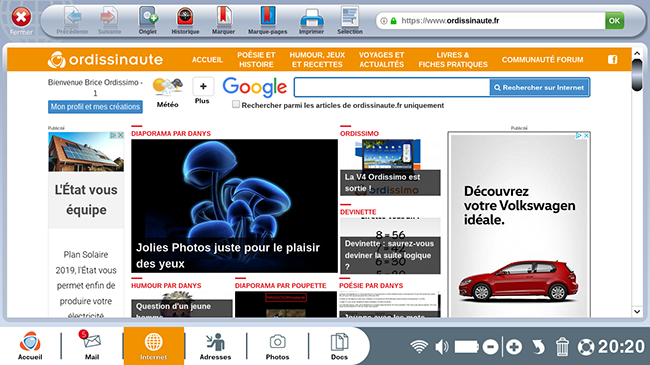Click the red Fermer close icon
The height and width of the screenshot is (365, 650).
[21, 18]
